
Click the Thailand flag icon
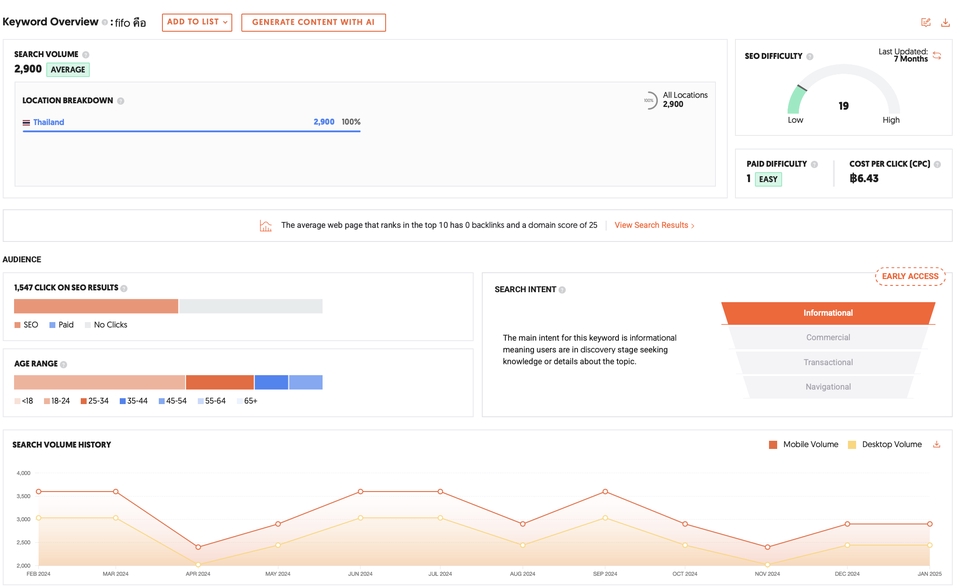tap(26, 122)
